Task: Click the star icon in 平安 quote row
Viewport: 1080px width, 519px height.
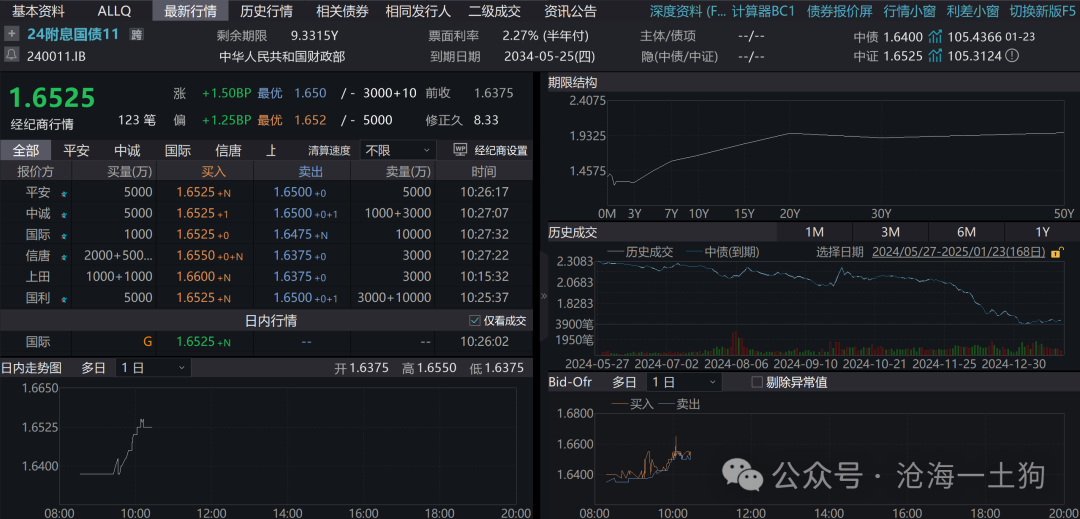Action: coord(65,192)
